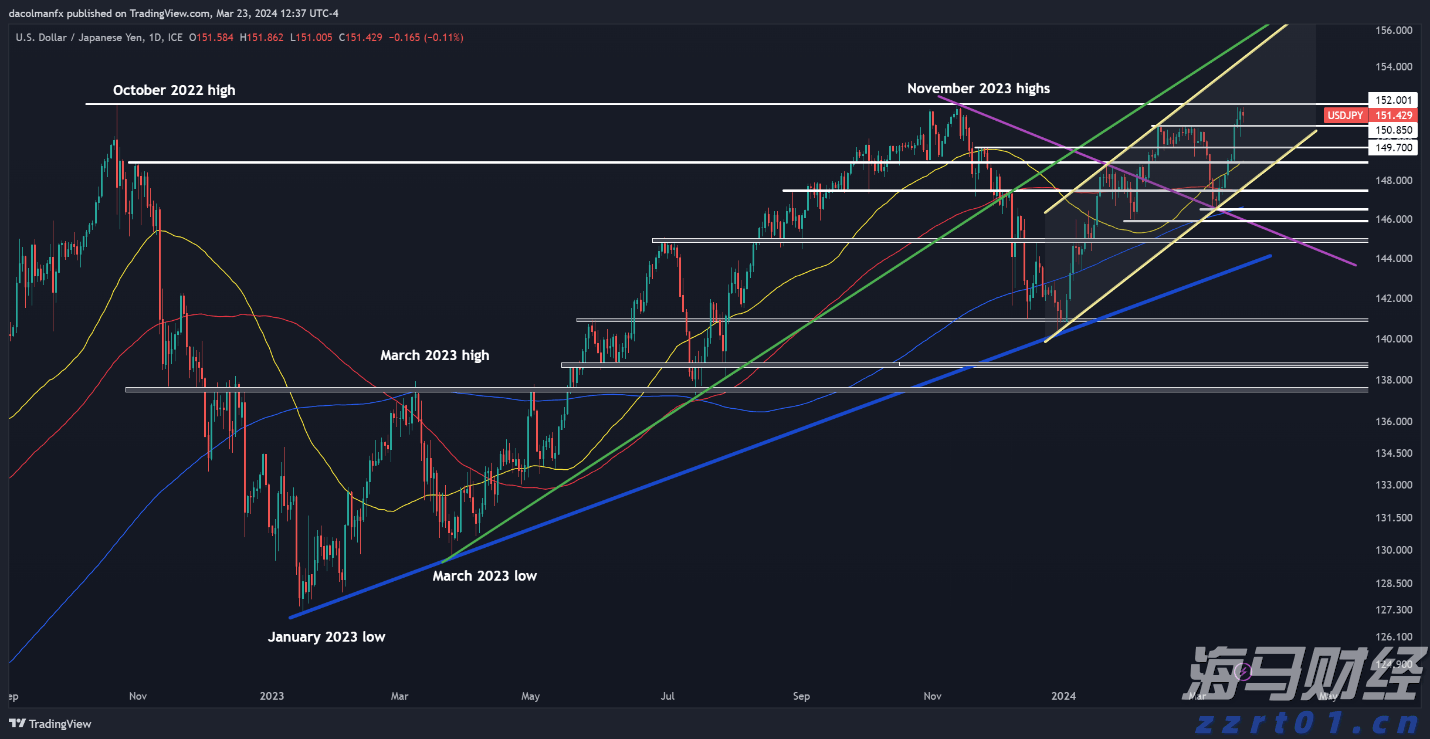
Task: Click 136.000 on the price axis
Action: [1393, 421]
